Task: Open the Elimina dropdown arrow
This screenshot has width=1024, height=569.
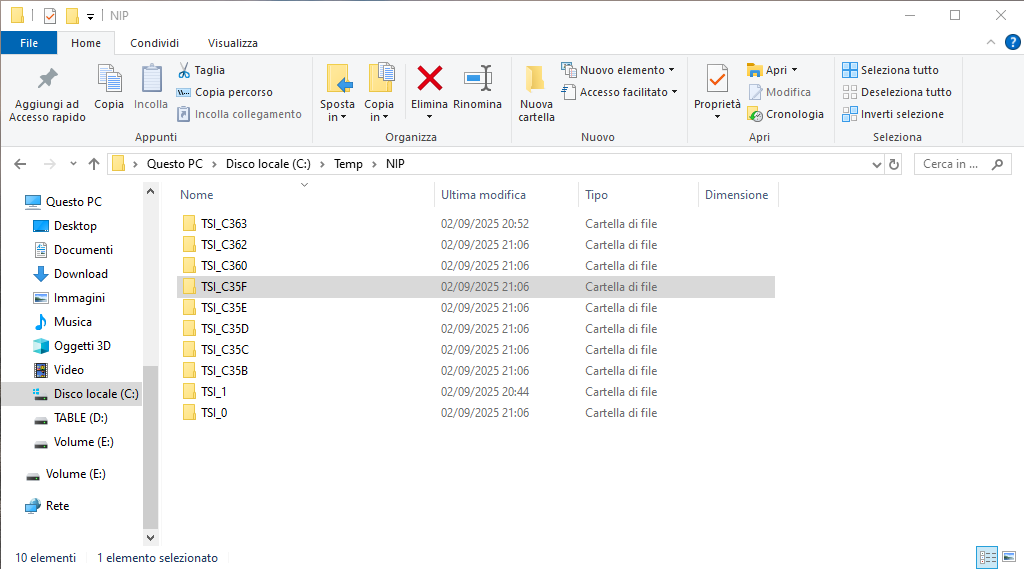Action: (x=429, y=117)
